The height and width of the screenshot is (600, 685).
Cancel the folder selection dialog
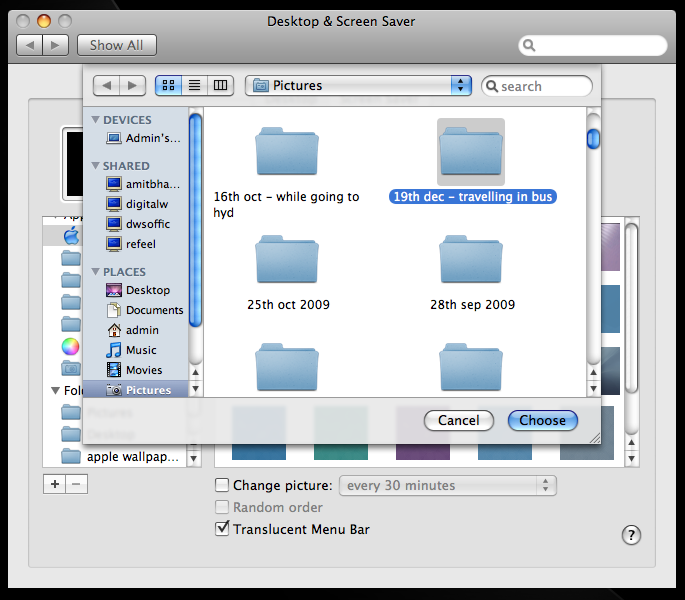[x=458, y=421]
